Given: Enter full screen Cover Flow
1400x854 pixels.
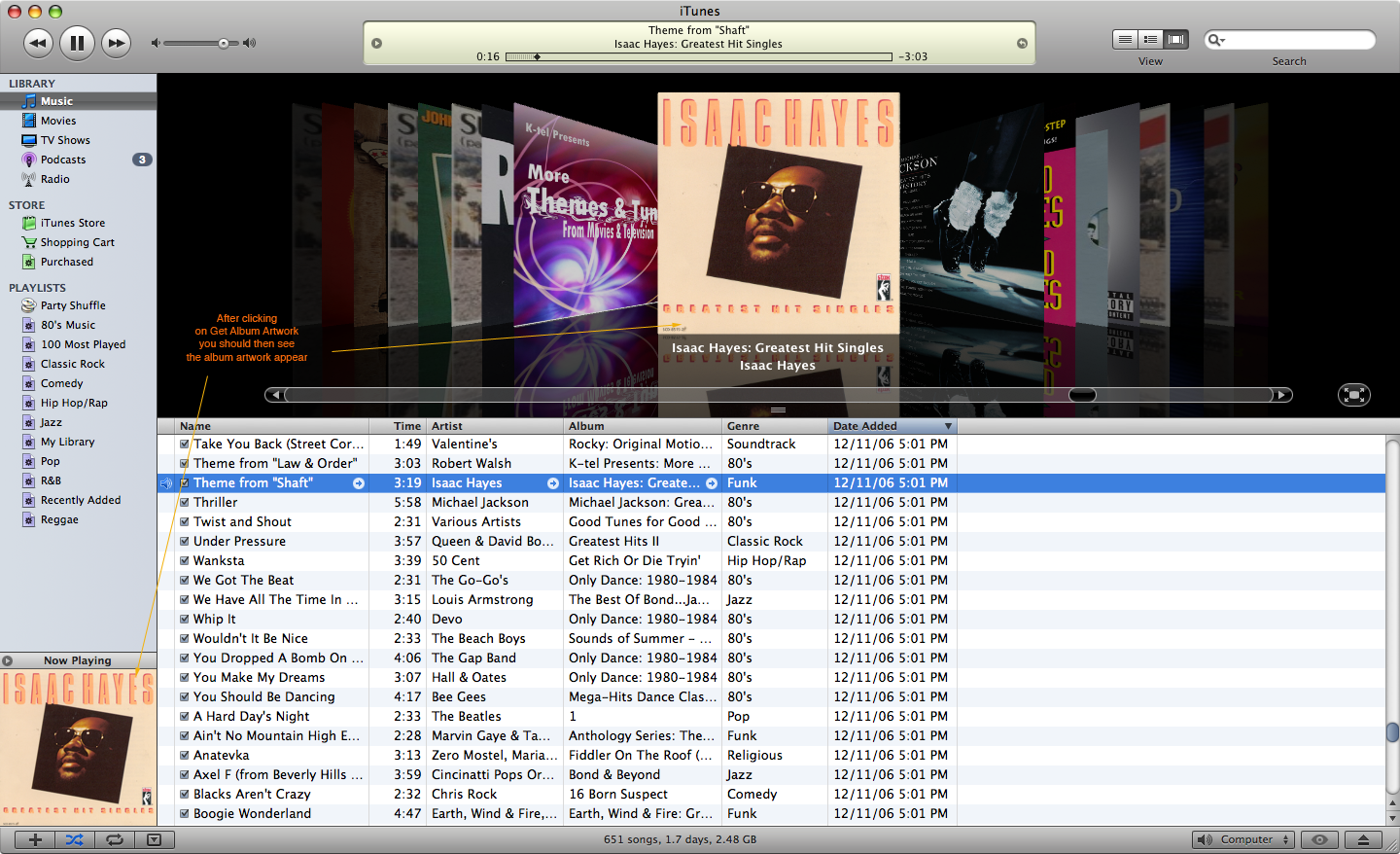Looking at the screenshot, I should (1353, 394).
